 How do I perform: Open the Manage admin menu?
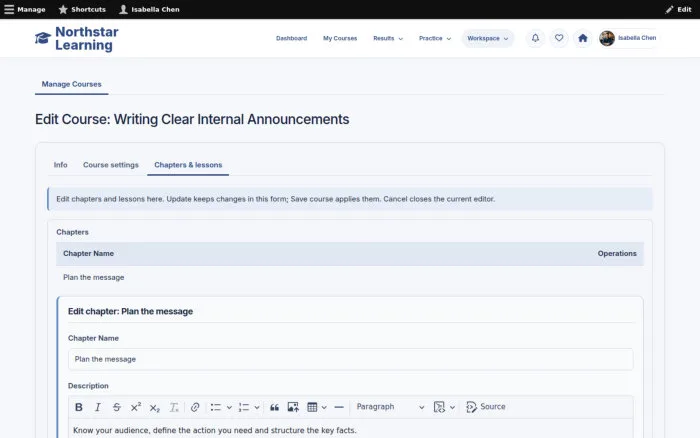coord(25,9)
